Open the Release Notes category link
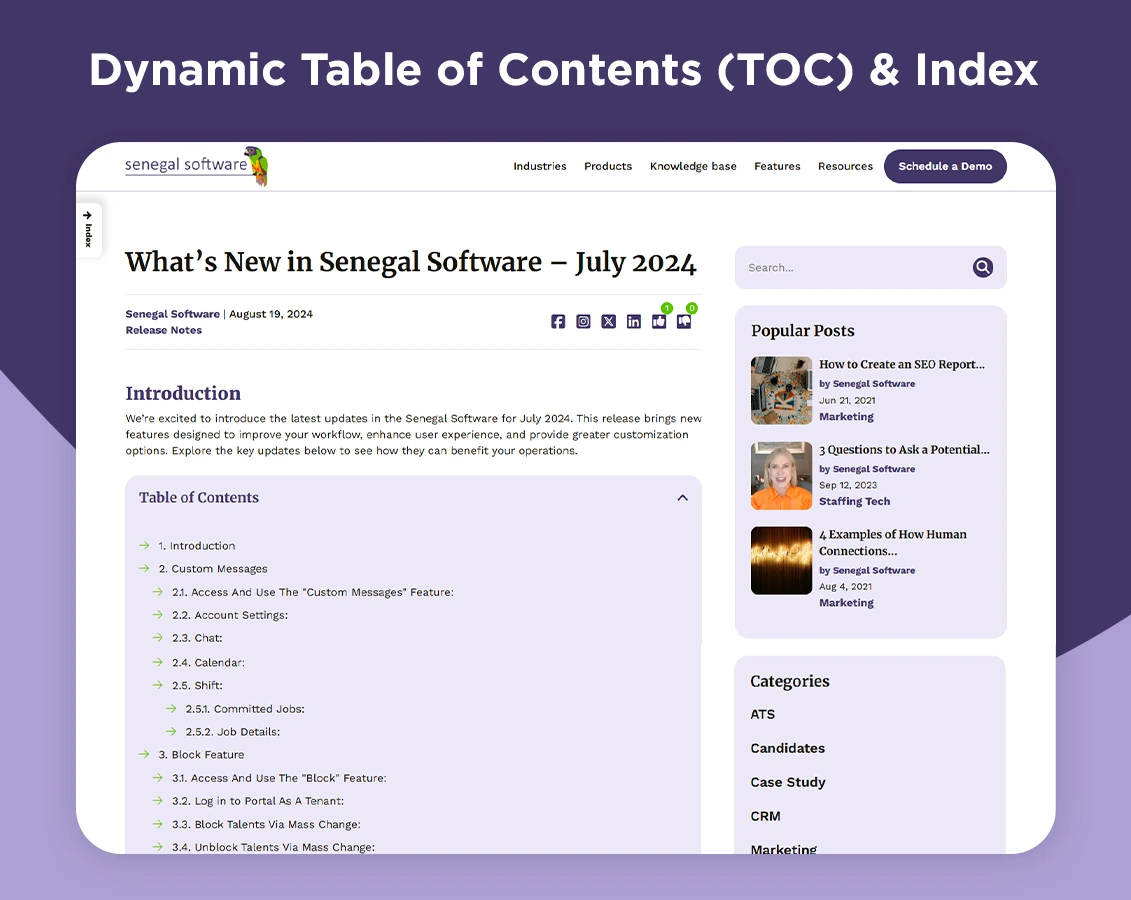 [x=164, y=330]
